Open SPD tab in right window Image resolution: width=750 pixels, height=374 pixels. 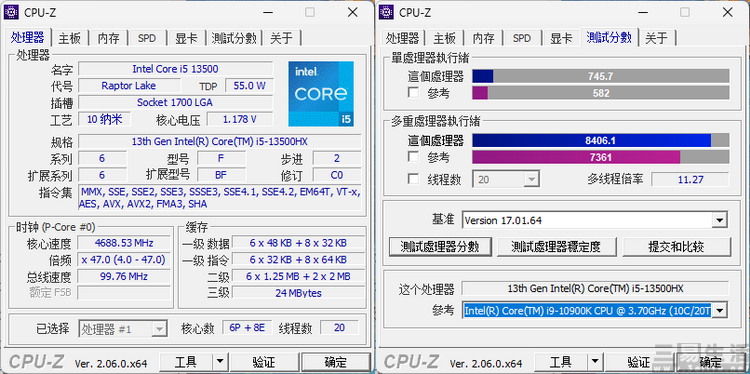[x=522, y=38]
